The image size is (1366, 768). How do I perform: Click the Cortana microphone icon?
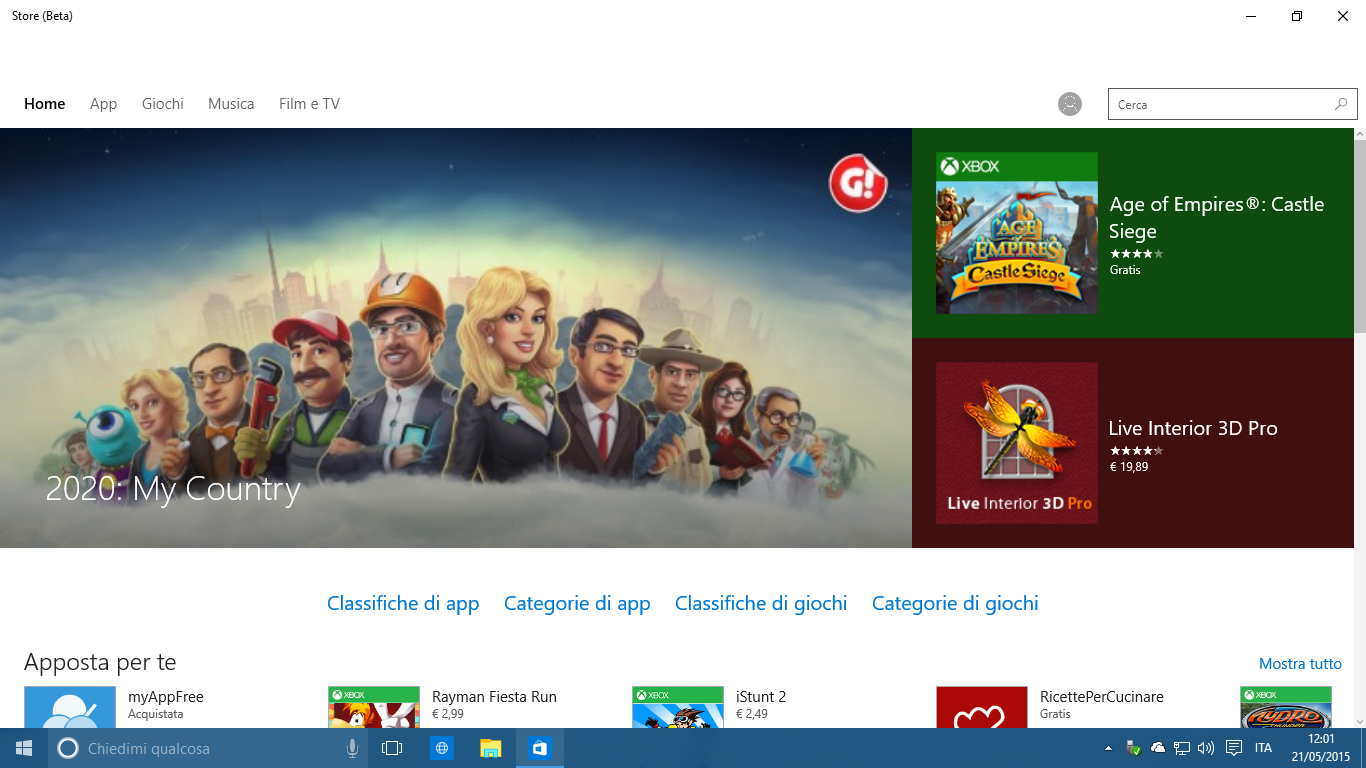(352, 748)
